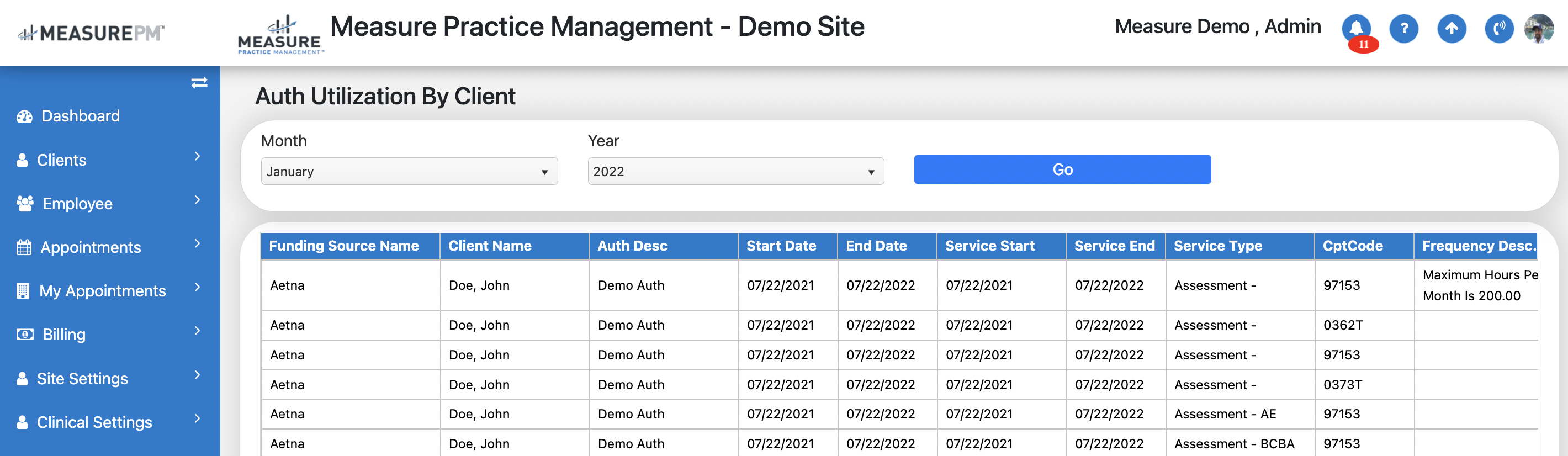
Task: Open the Appointments menu item
Action: pos(91,247)
